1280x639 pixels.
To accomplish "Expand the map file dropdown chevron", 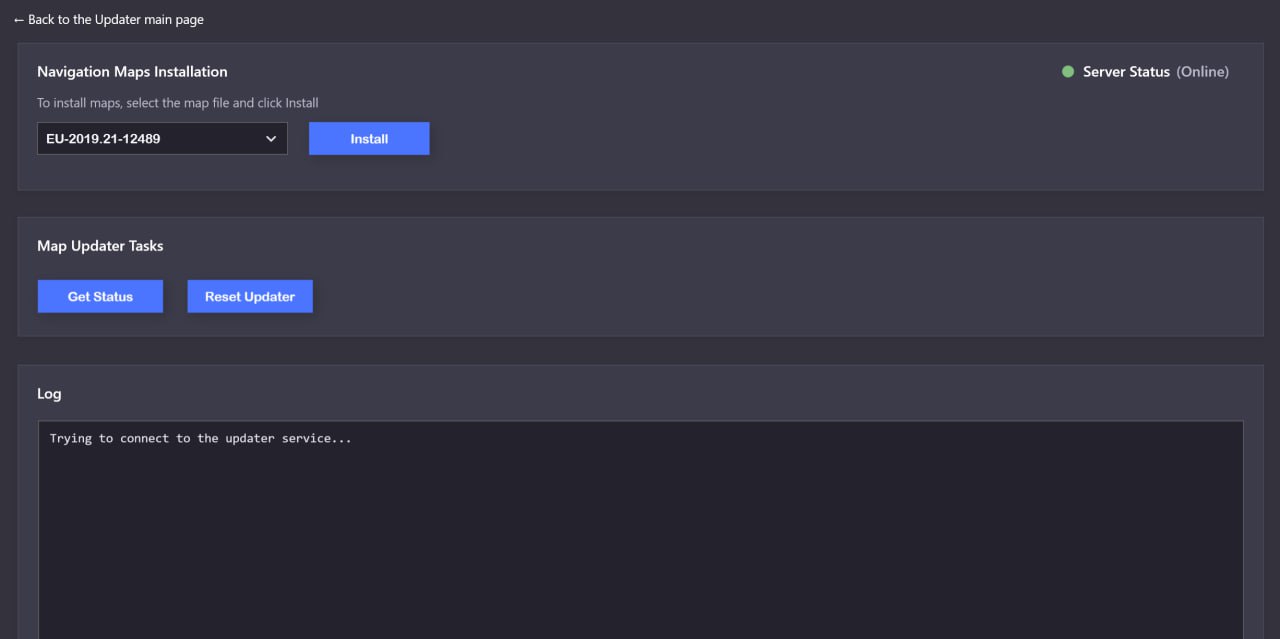I will pyautogui.click(x=271, y=139).
